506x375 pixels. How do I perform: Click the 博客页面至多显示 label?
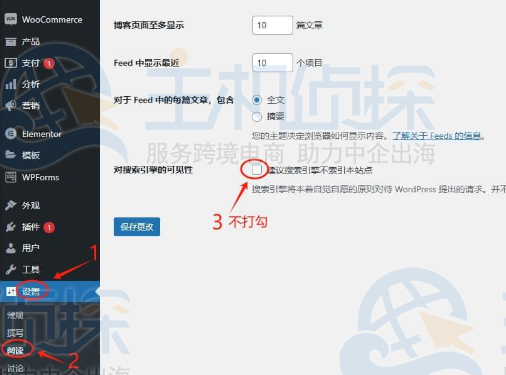pyautogui.click(x=149, y=25)
